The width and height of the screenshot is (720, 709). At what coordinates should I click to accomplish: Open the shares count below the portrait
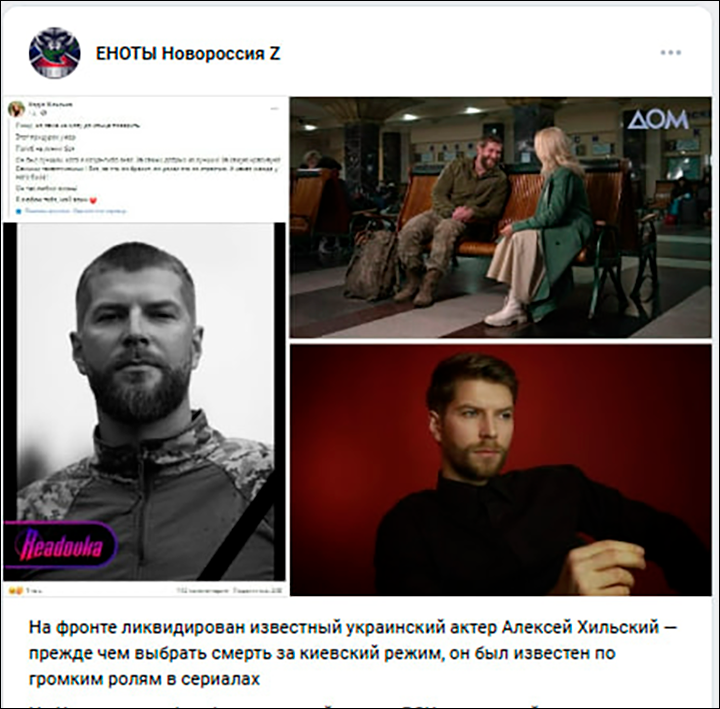pyautogui.click(x=257, y=591)
